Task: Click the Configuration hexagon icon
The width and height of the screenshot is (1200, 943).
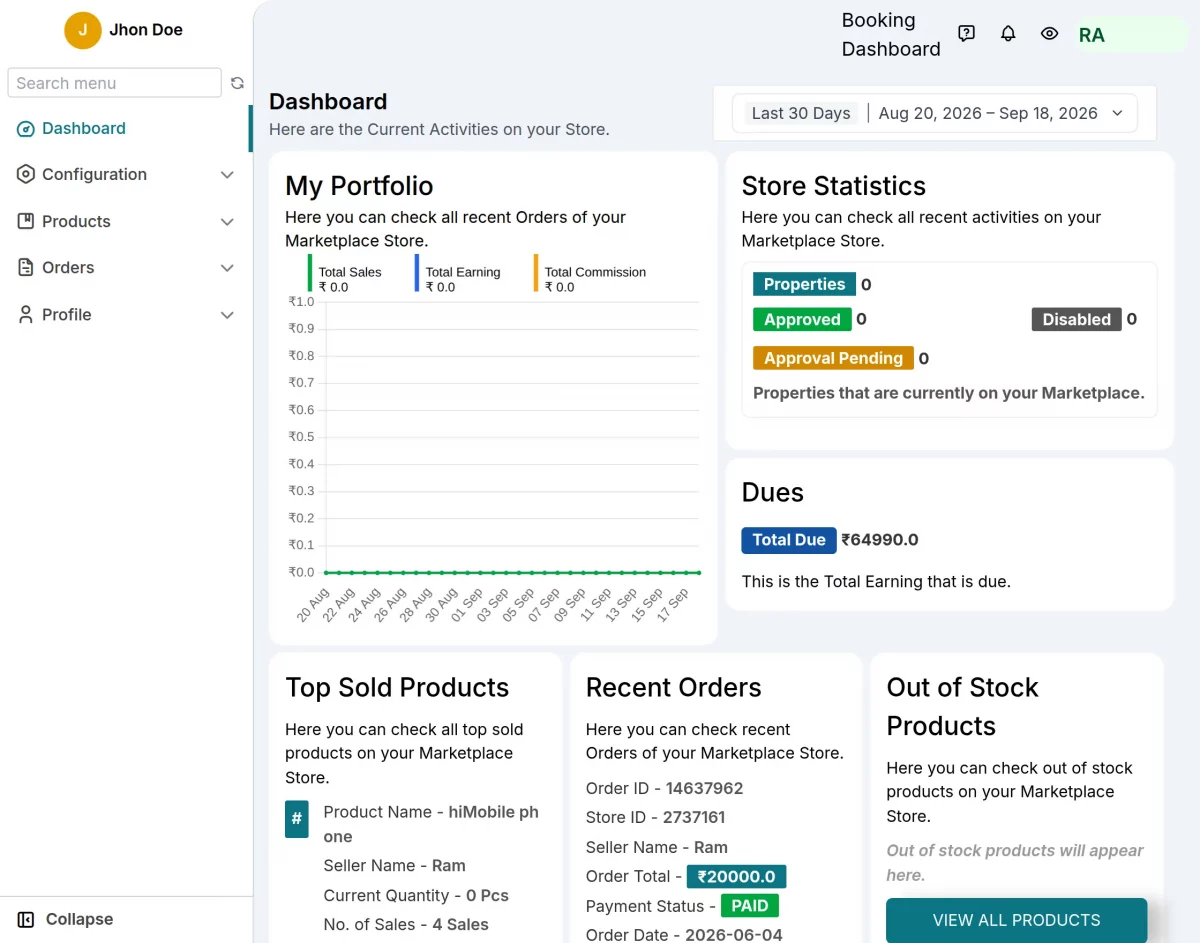Action: click(x=26, y=174)
